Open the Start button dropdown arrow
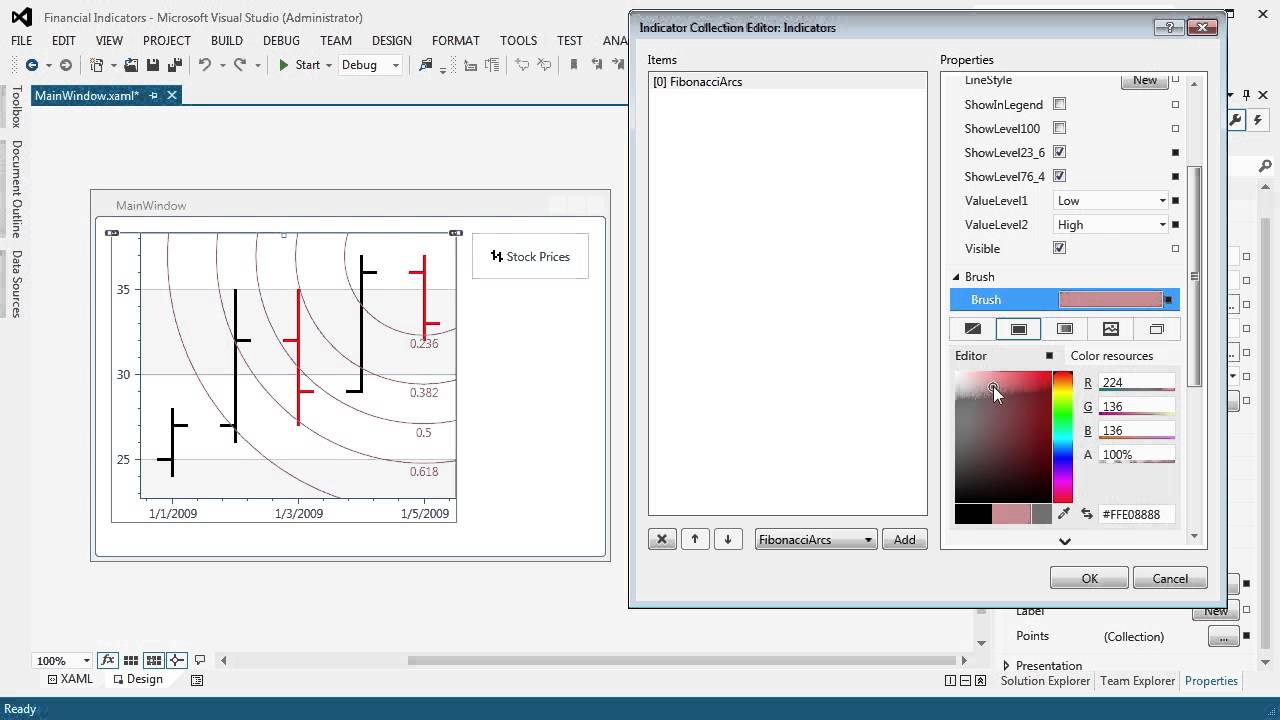1280x720 pixels. click(330, 66)
